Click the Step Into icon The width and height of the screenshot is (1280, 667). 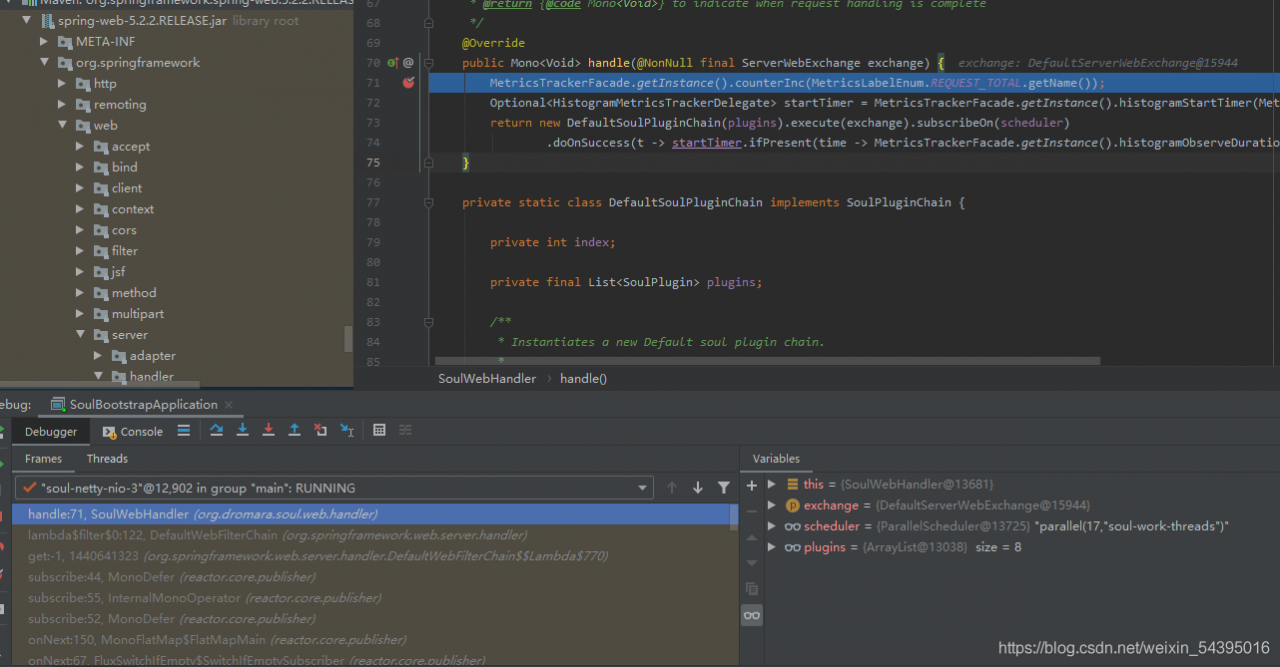coord(242,430)
